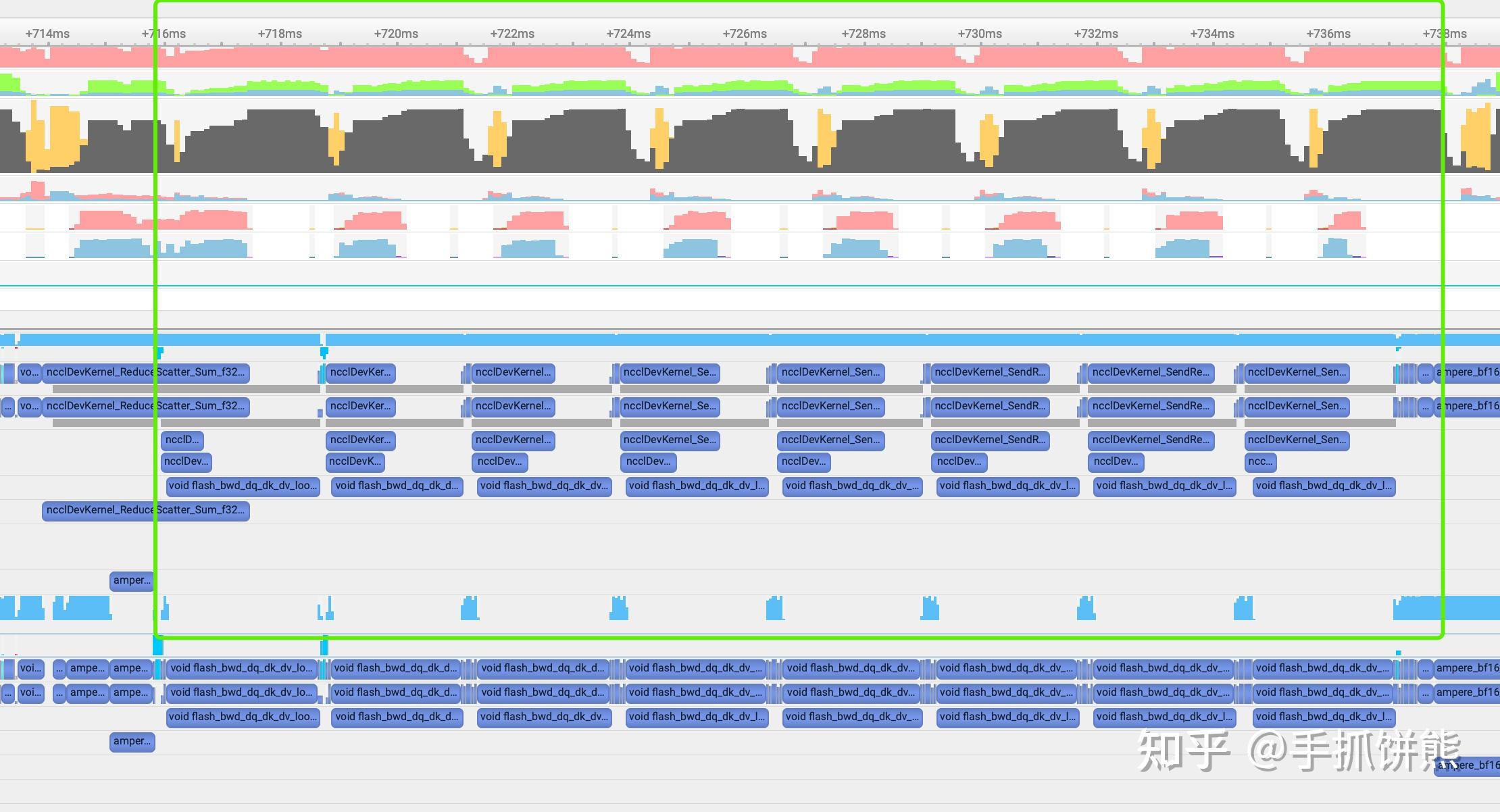The height and width of the screenshot is (812, 1500).
Task: Jump to the +720ms ruler label
Action: point(396,34)
